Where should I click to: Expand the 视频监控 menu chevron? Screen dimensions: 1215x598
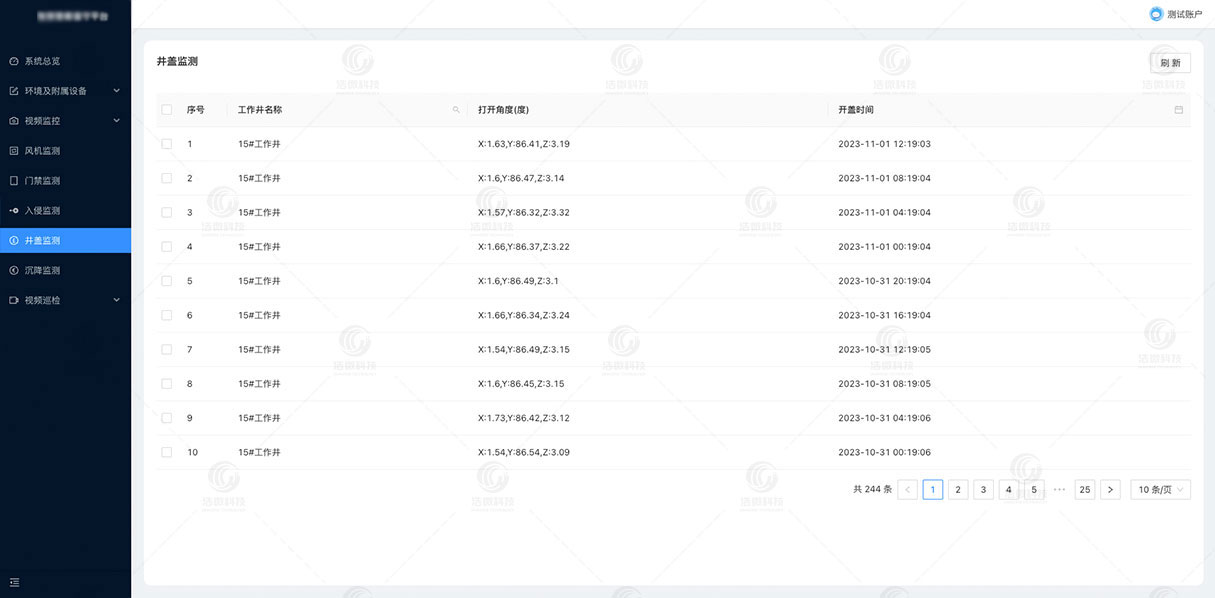(116, 121)
